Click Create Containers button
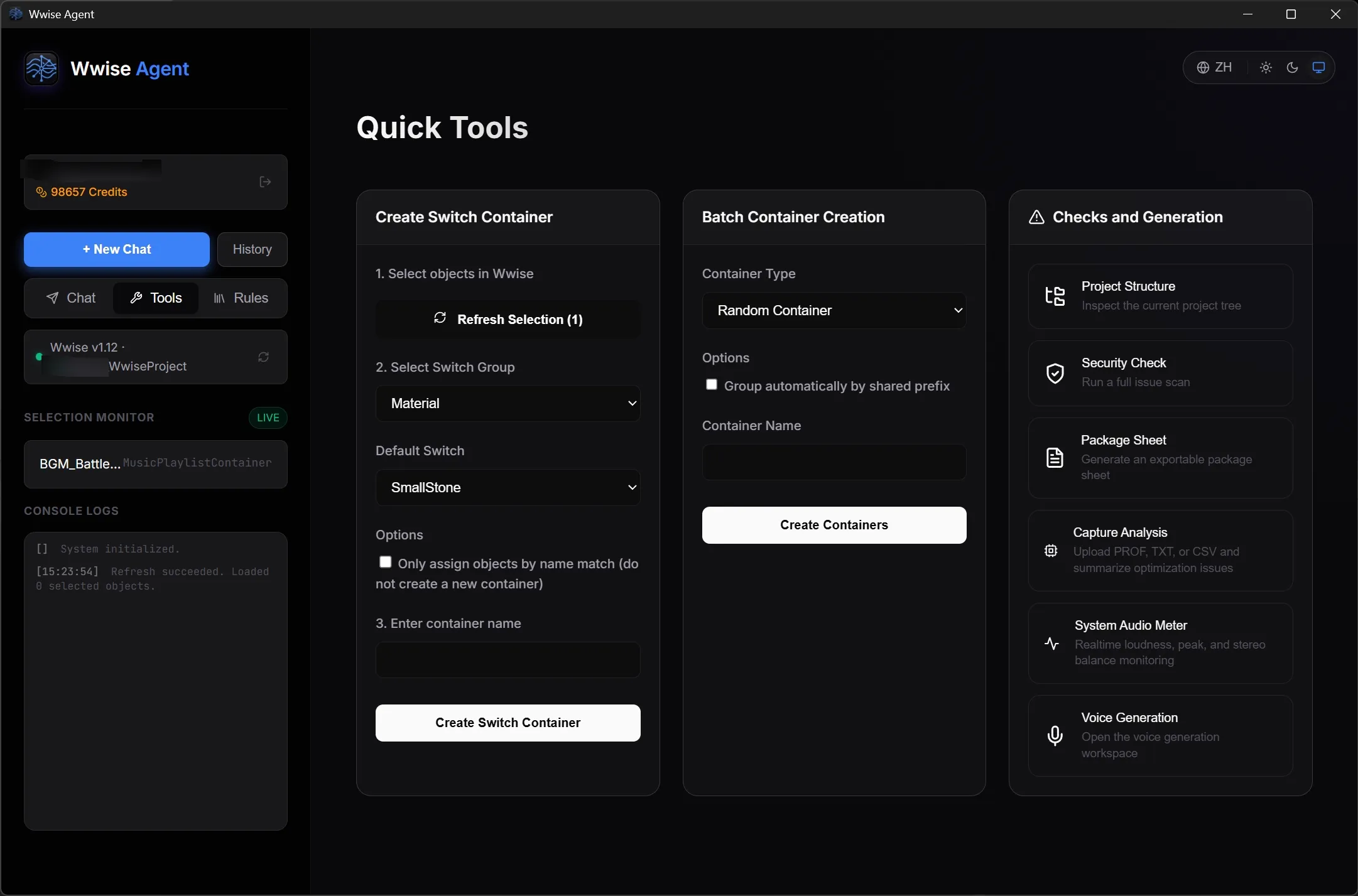 [x=834, y=525]
